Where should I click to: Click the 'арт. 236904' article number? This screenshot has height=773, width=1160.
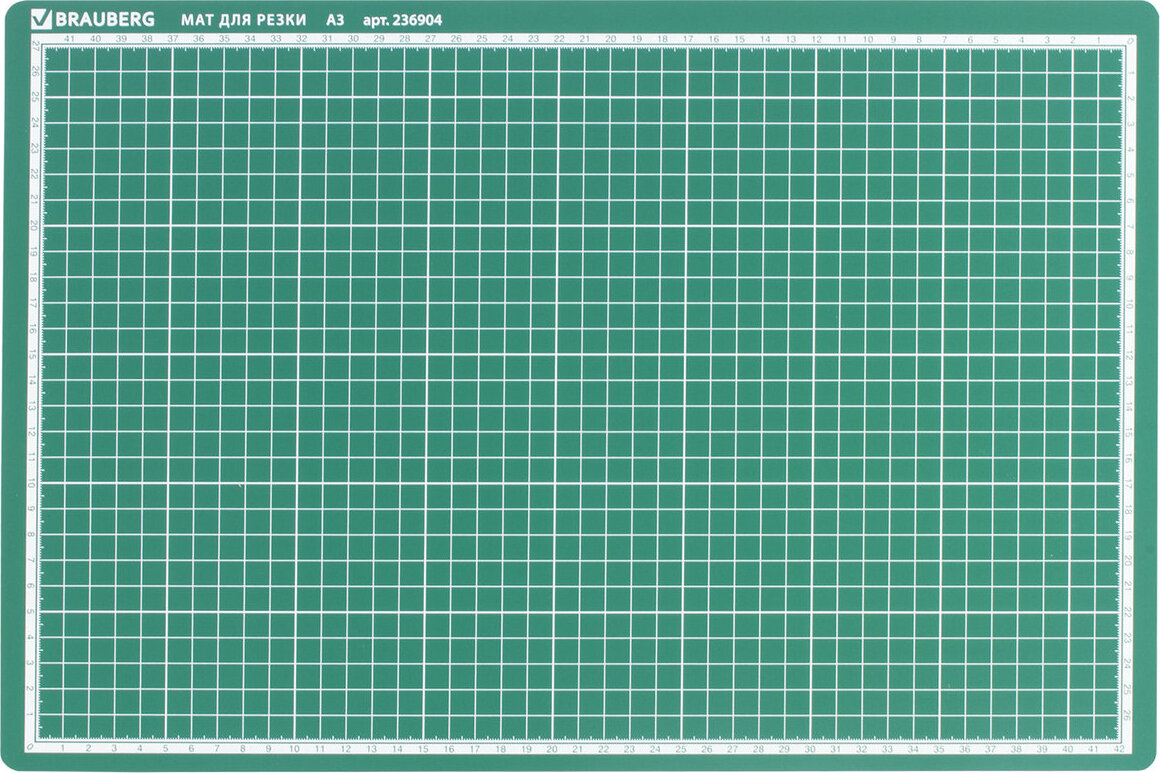402,20
